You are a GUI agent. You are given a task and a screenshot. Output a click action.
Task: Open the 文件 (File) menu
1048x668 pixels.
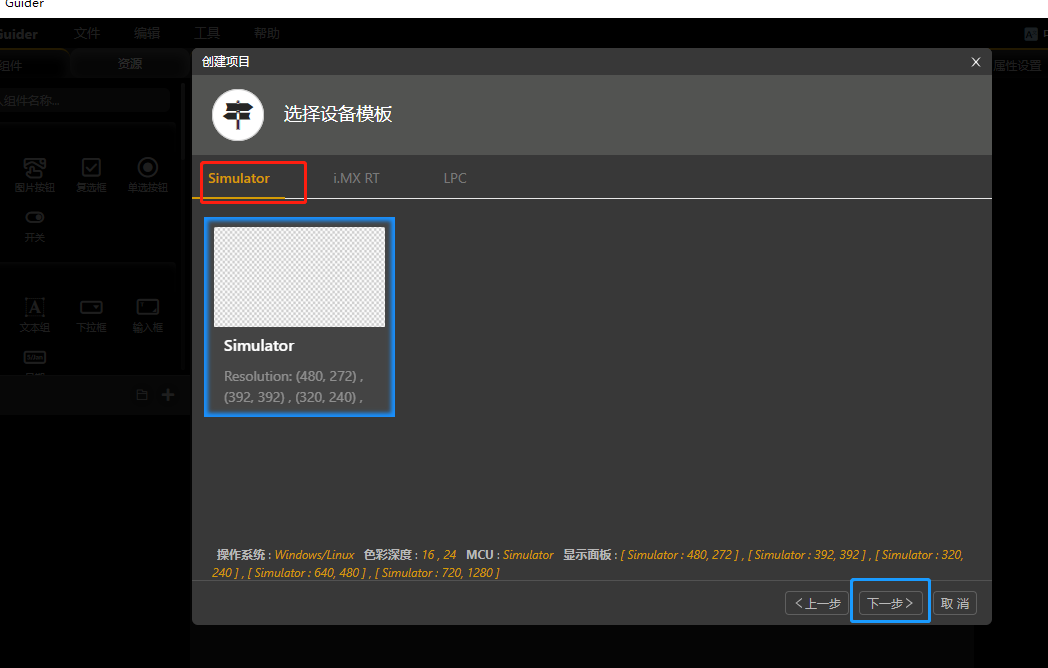(87, 32)
